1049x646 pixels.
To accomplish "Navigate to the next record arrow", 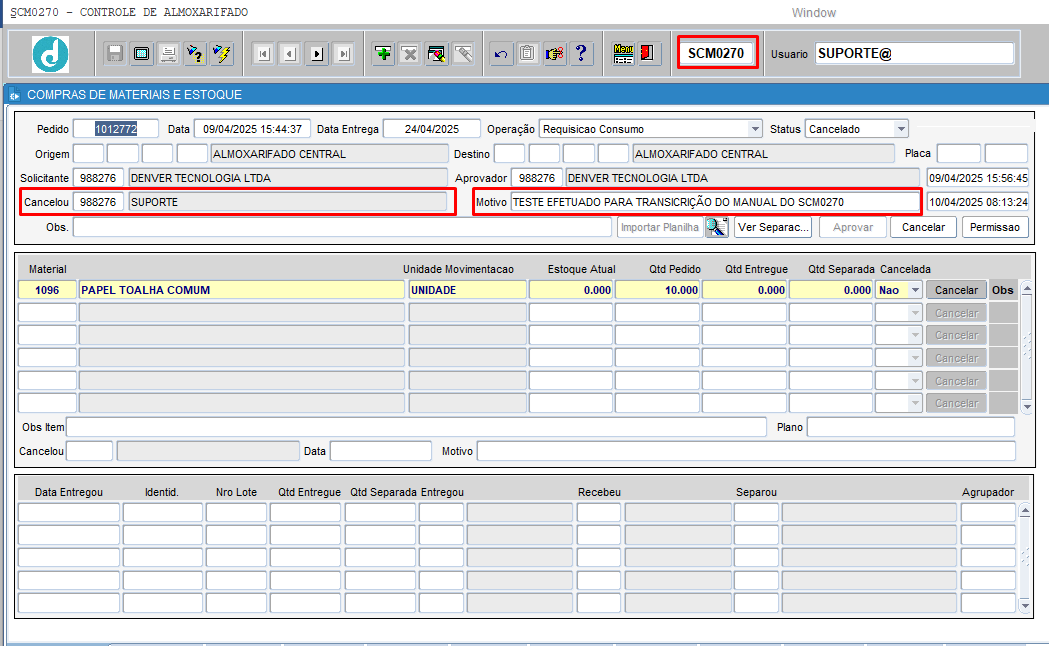I will [317, 54].
